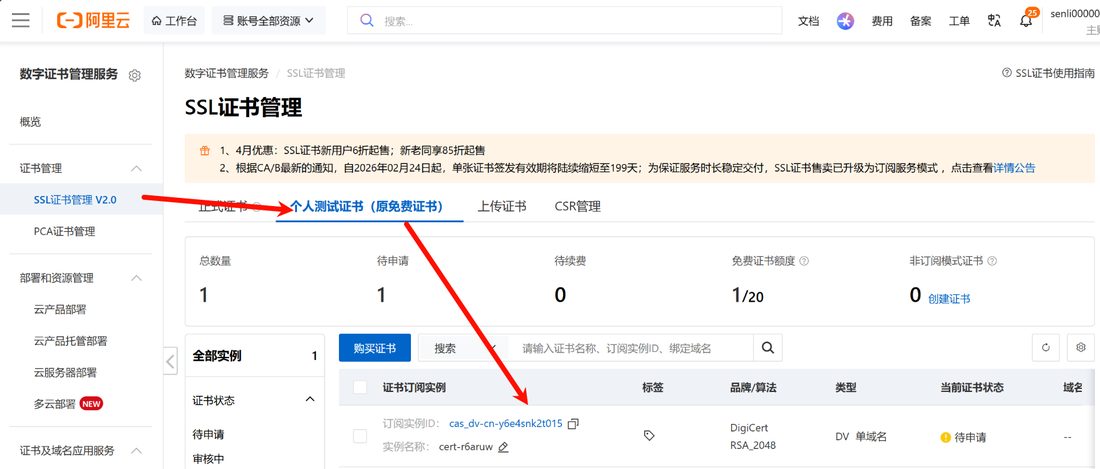
Task: Tick the select-all checkbox in table header
Action: 360,387
